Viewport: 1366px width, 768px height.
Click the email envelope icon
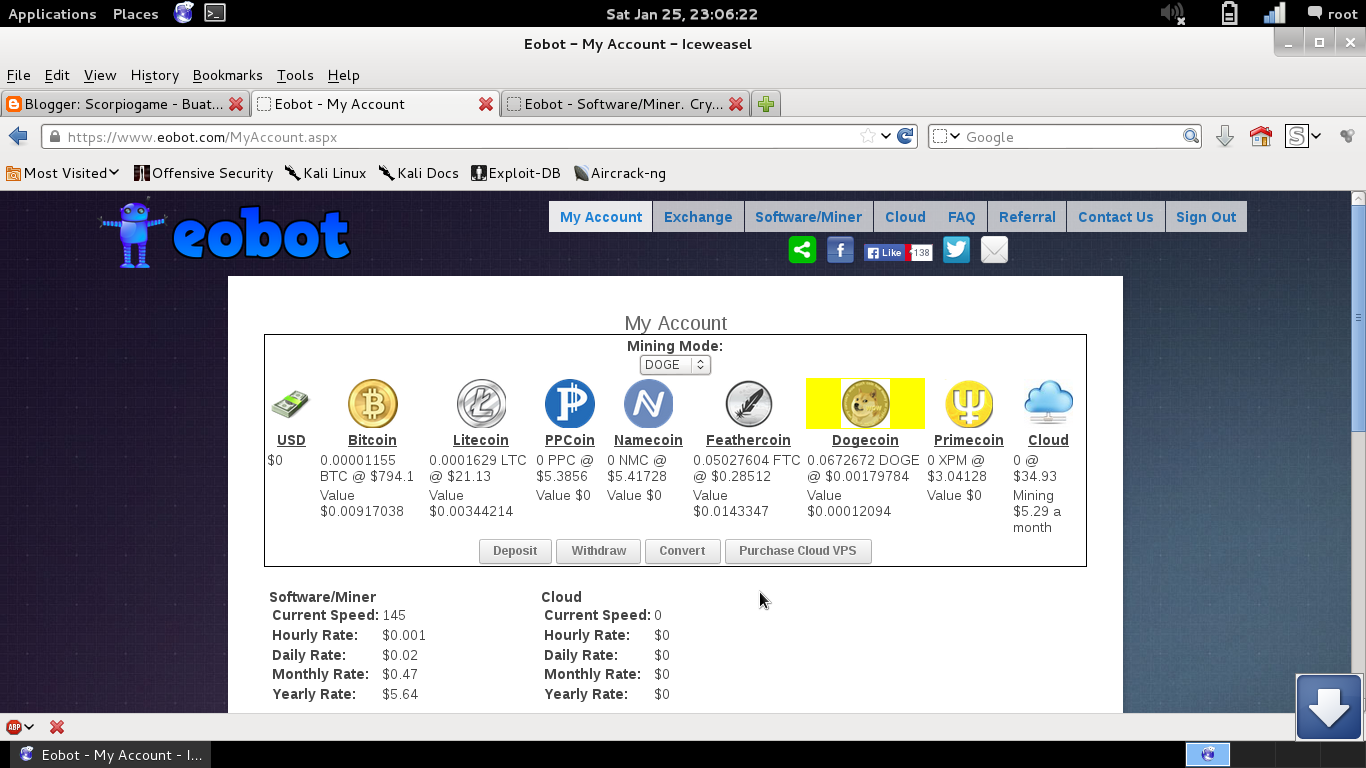994,250
